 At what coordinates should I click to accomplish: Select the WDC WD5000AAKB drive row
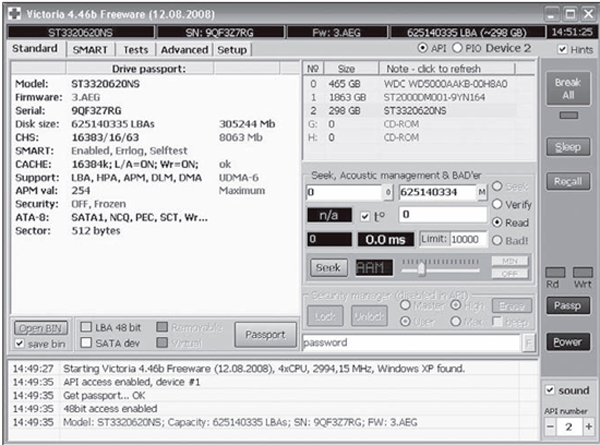(420, 83)
